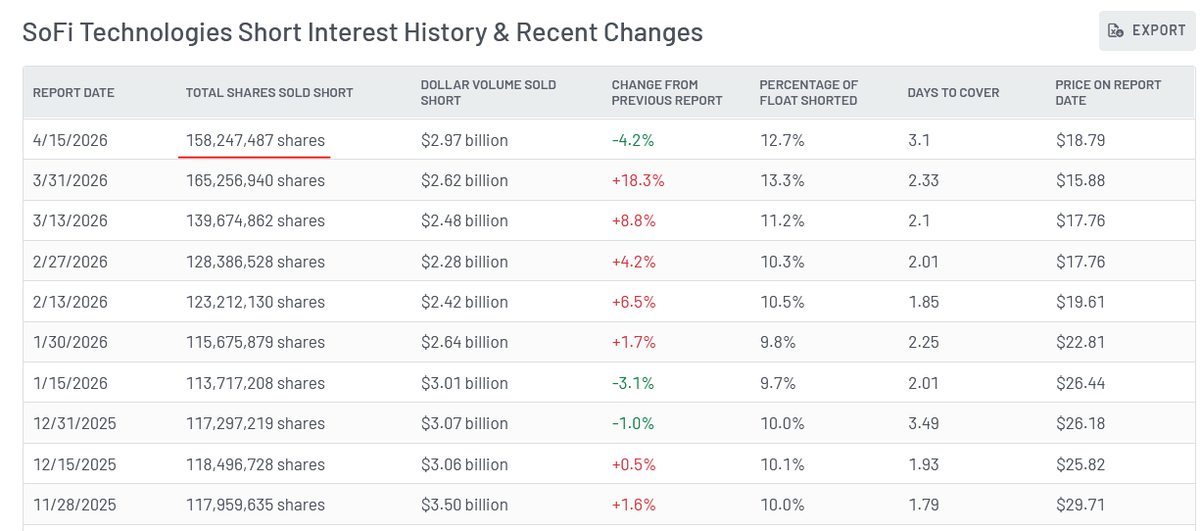
Task: Click the Dollar Volume Sold Short header
Action: tap(488, 93)
